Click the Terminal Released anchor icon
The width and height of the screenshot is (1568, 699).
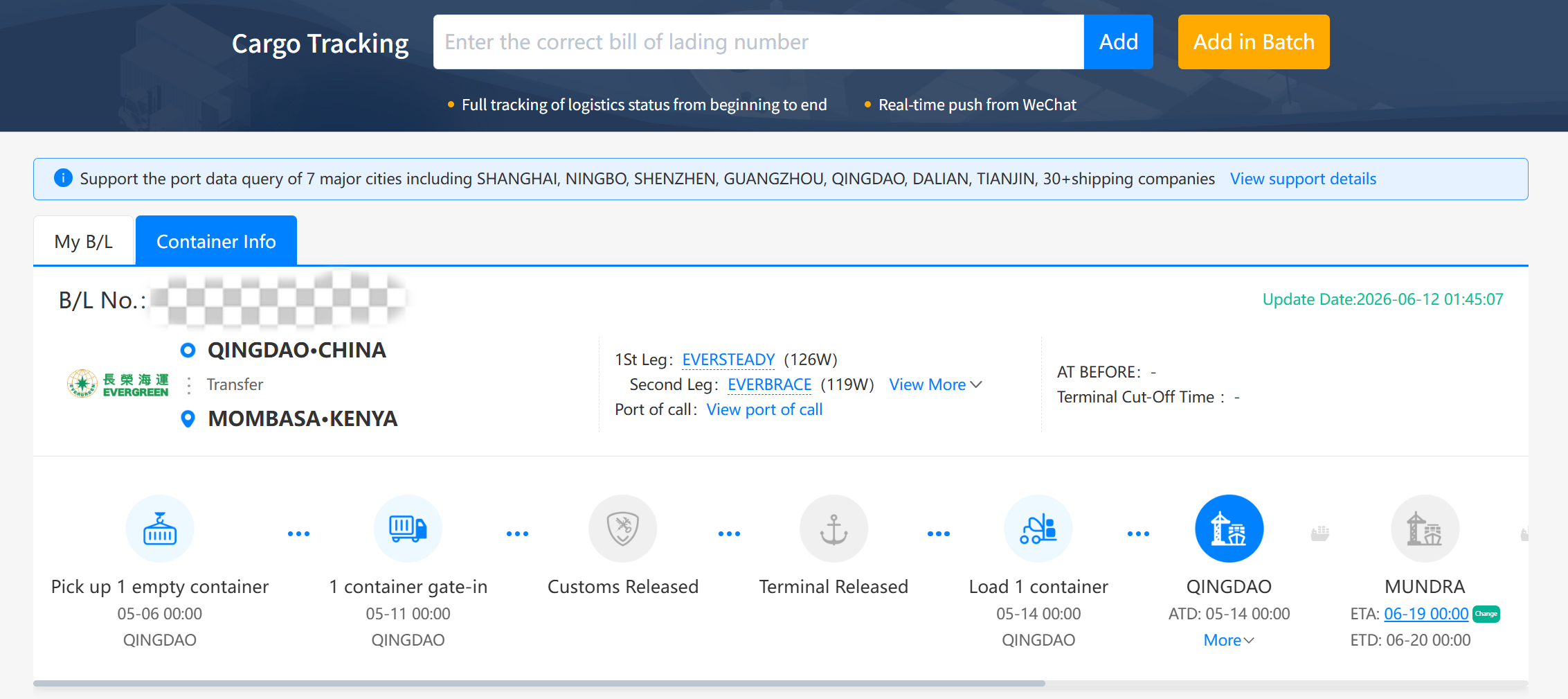coord(833,529)
